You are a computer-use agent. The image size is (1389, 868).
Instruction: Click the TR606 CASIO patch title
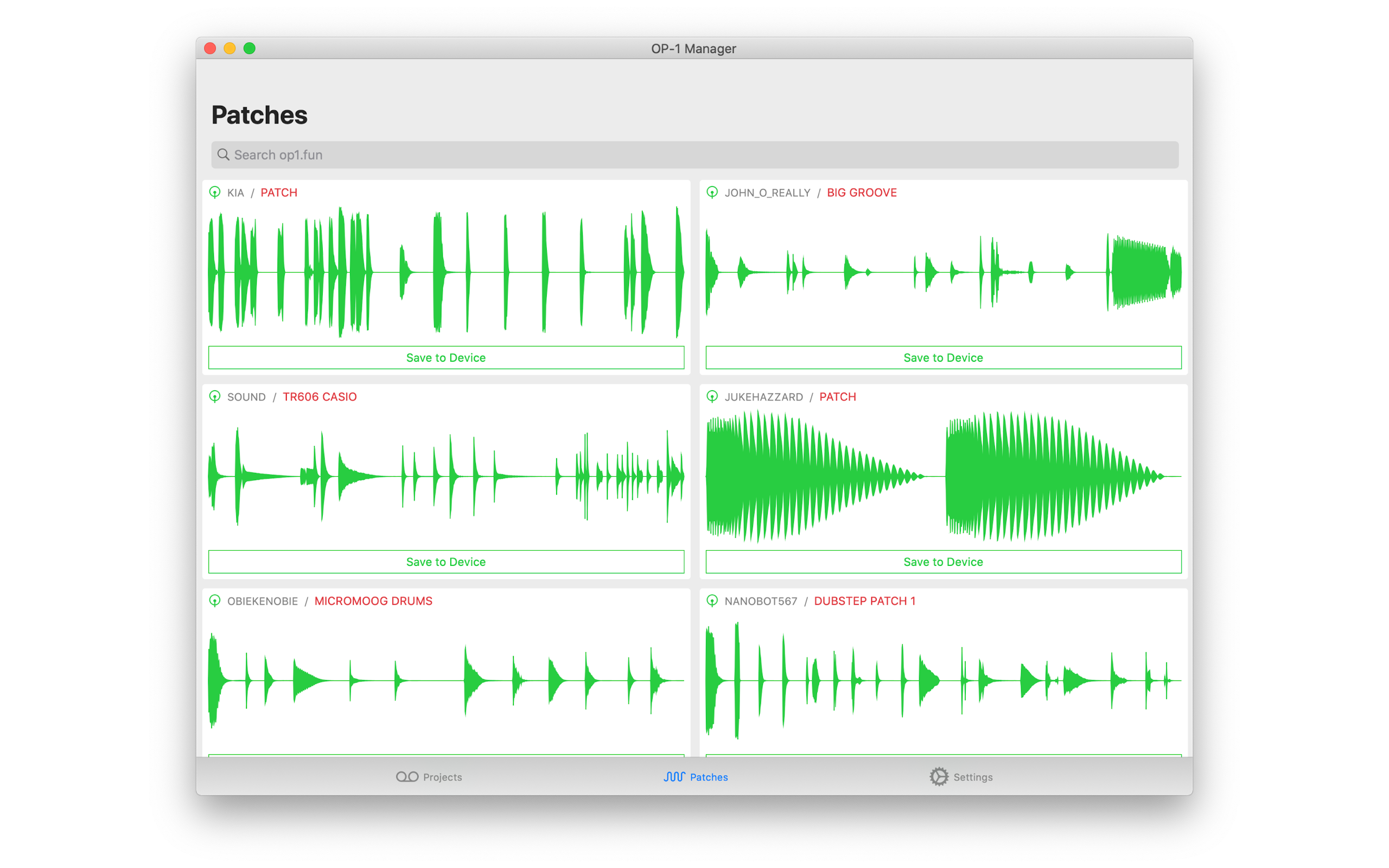click(x=320, y=397)
